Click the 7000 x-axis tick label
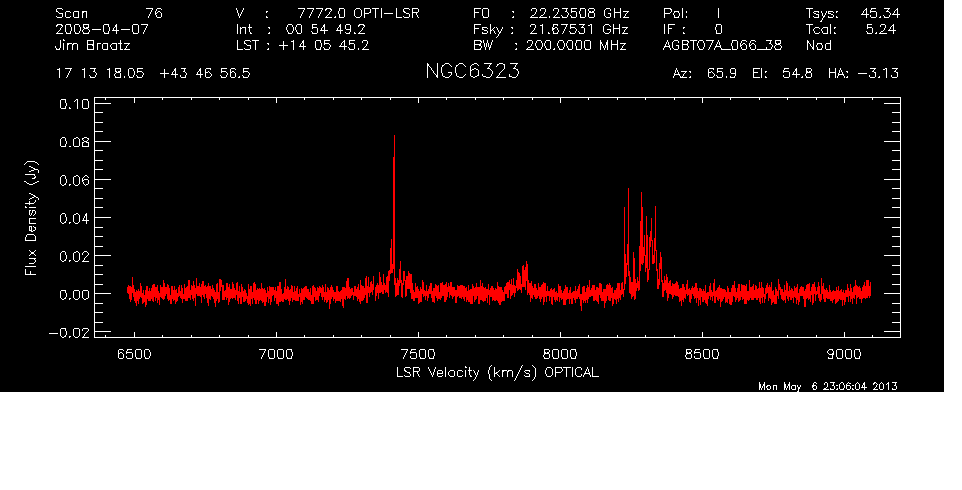This screenshot has width=962, height=490. (276, 354)
